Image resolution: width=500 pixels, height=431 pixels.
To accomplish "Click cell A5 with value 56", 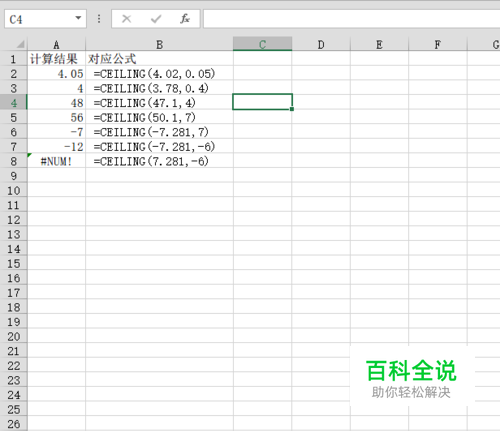I will point(56,117).
